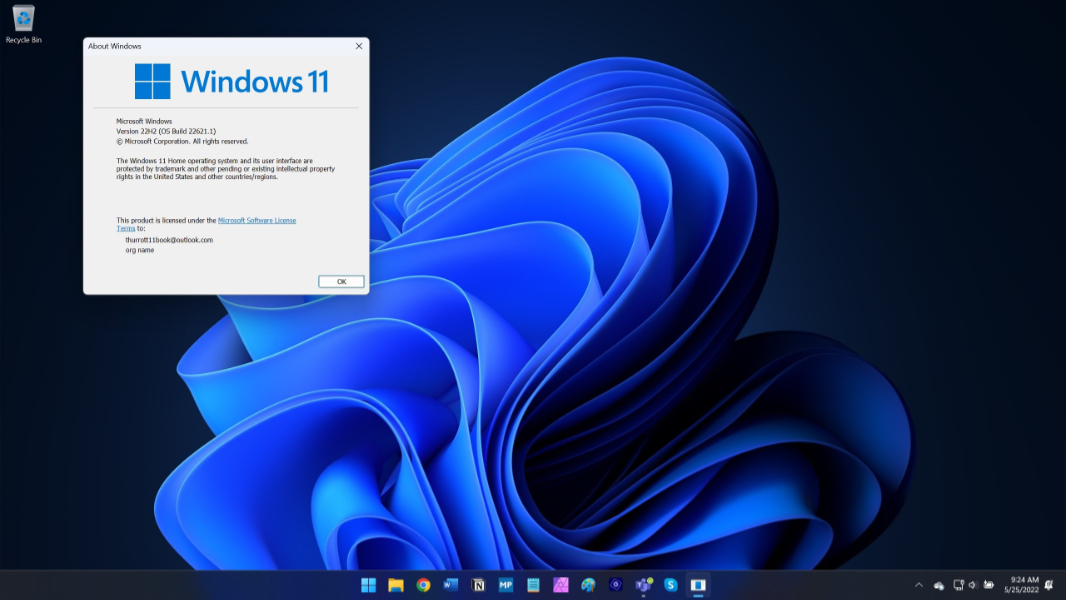Open the notifications bell

pyautogui.click(x=1049, y=585)
